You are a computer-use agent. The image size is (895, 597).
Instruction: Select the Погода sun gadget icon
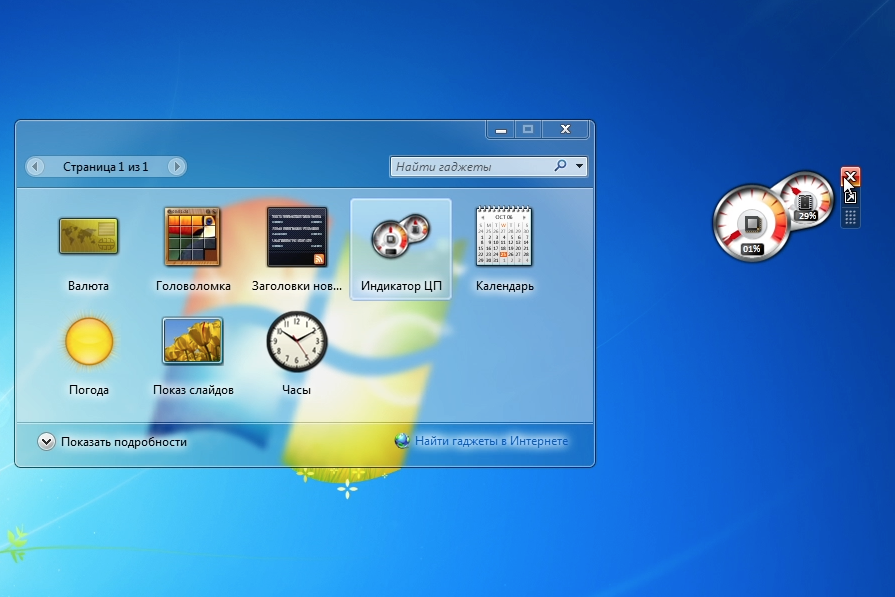(89, 341)
